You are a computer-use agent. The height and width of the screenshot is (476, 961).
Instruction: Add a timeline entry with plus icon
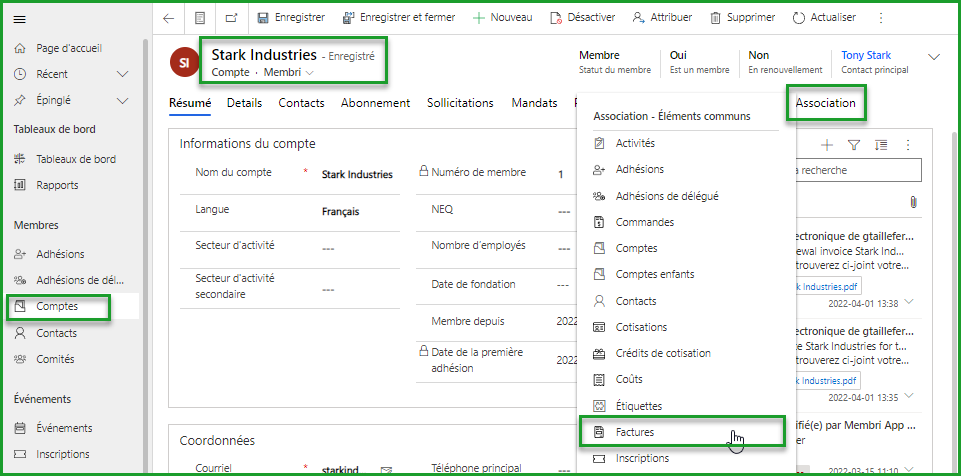click(827, 145)
